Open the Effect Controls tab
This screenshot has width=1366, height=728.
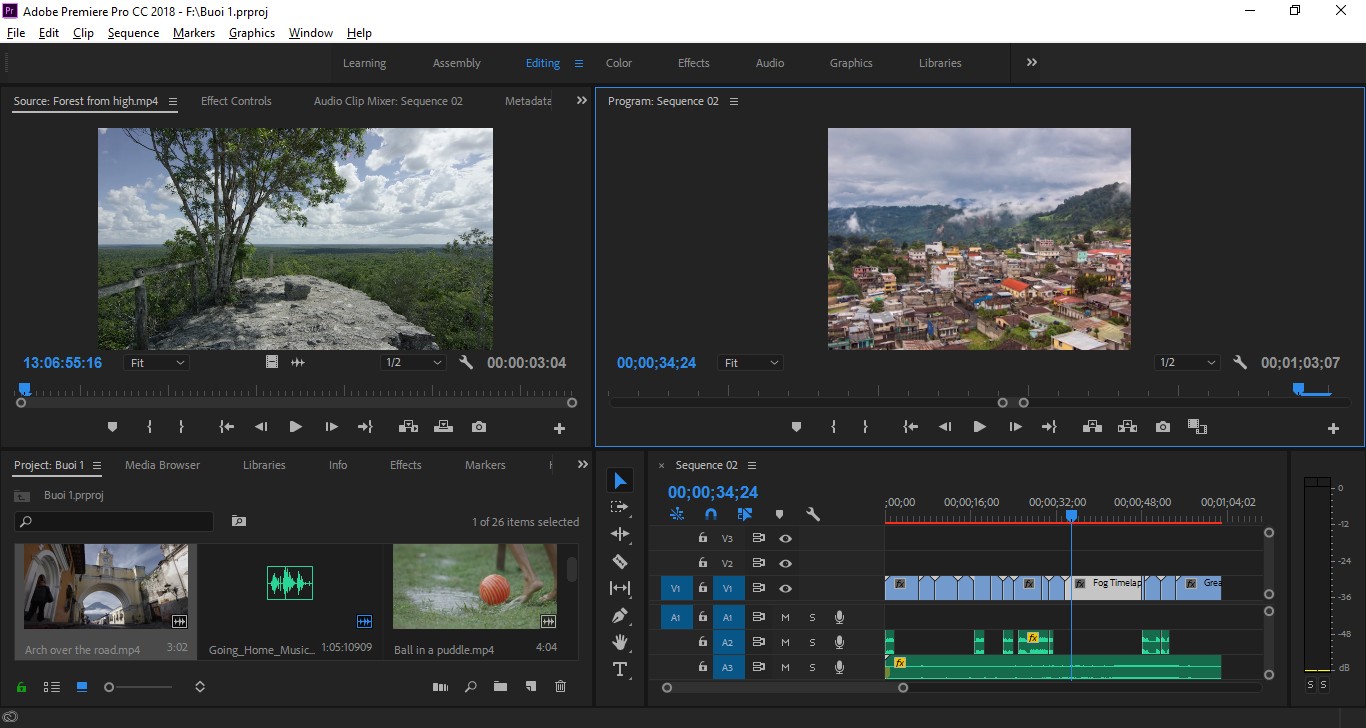pyautogui.click(x=236, y=101)
